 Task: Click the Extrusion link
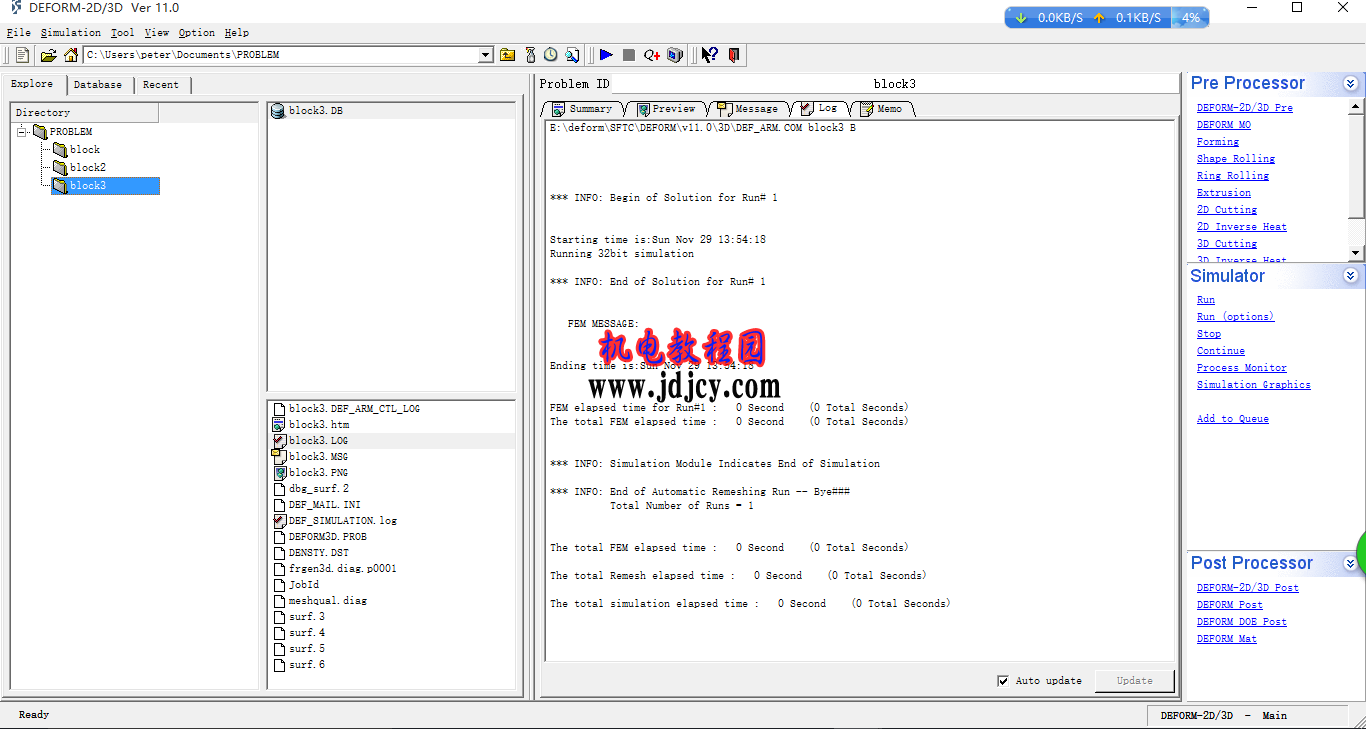1224,193
